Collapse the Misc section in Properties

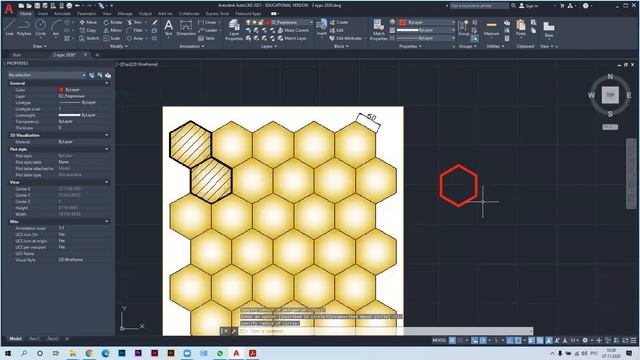pyautogui.click(x=107, y=222)
